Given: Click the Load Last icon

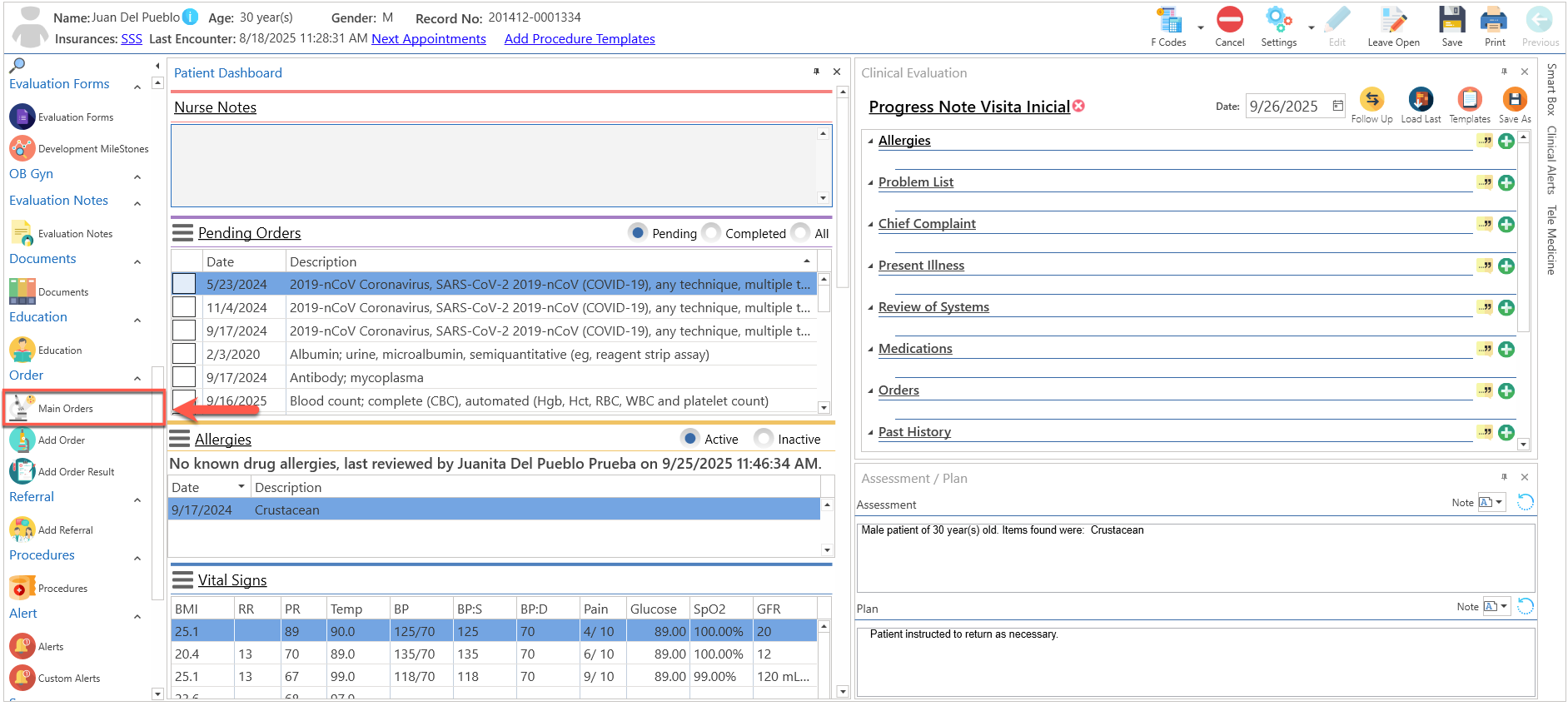Looking at the screenshot, I should 1421,100.
